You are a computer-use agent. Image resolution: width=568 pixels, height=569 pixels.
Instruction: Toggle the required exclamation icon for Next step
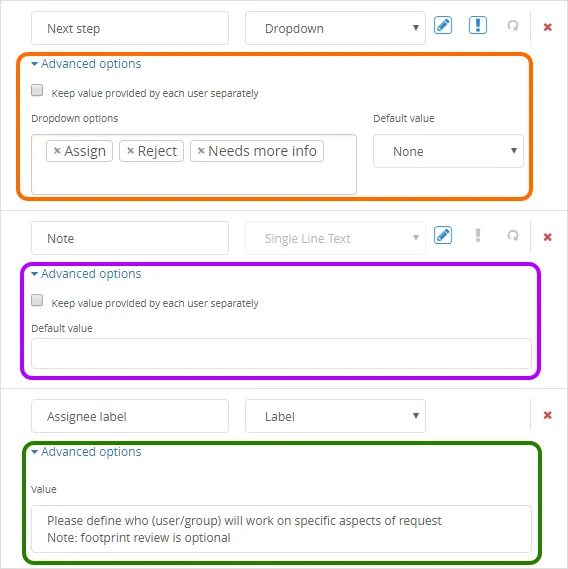point(478,25)
